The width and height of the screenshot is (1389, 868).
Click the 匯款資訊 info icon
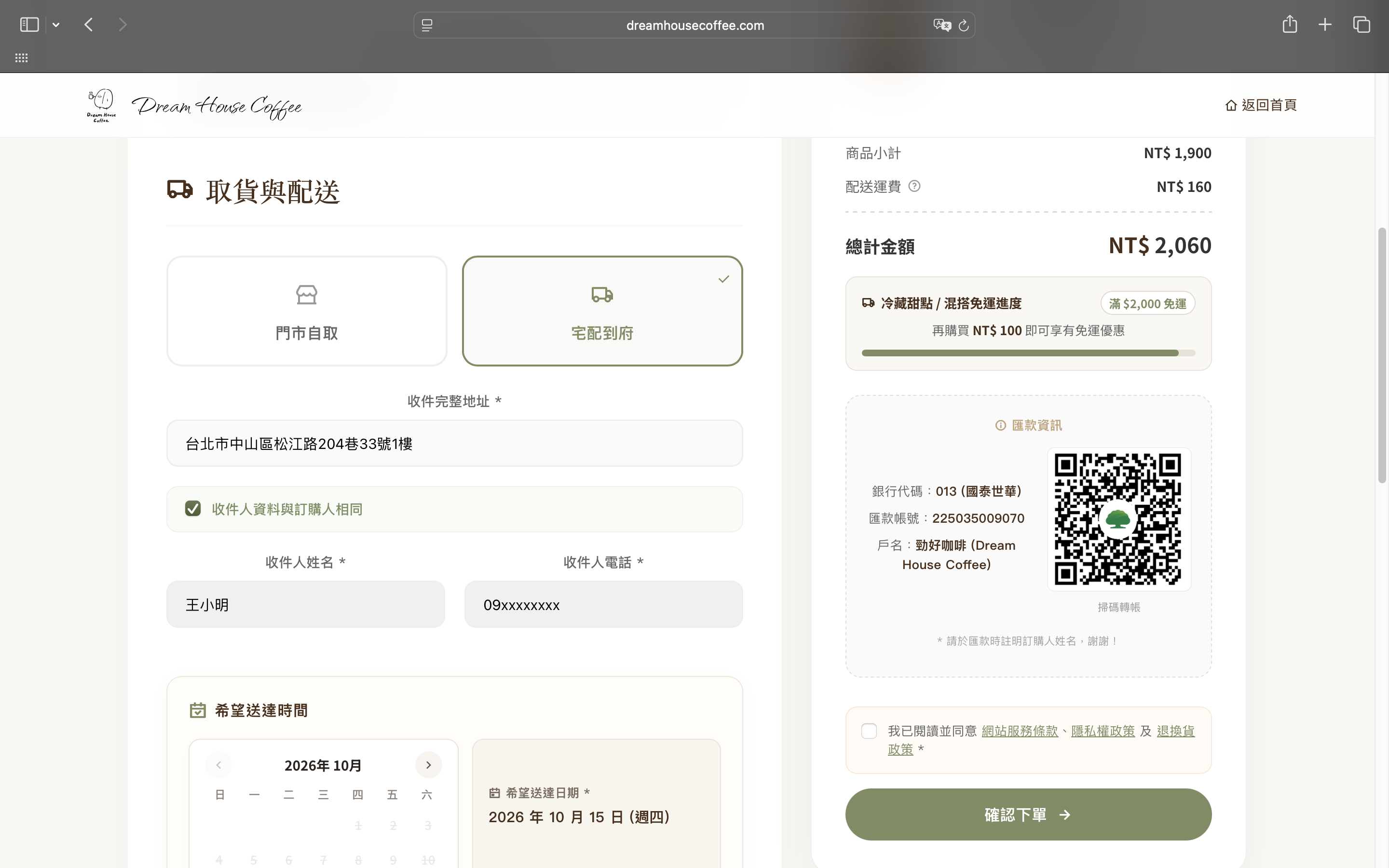(1000, 425)
